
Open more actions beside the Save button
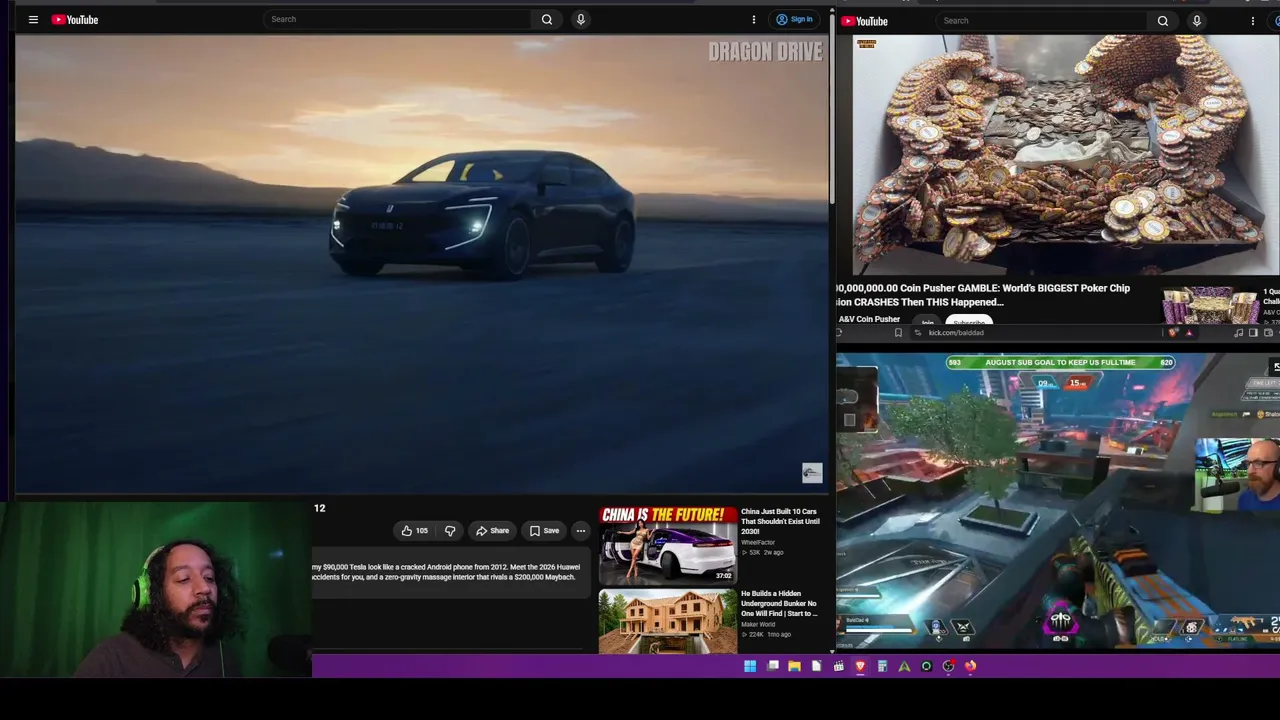(581, 531)
